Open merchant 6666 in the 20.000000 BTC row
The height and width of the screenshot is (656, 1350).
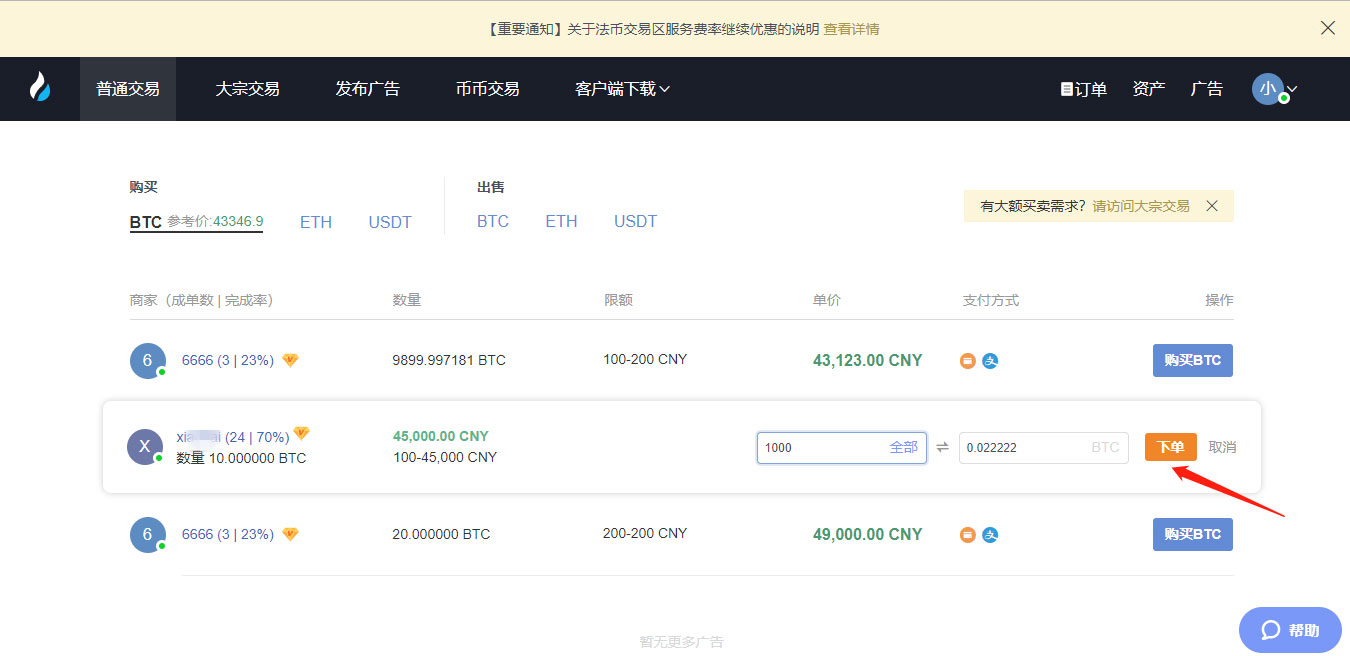pyautogui.click(x=228, y=534)
